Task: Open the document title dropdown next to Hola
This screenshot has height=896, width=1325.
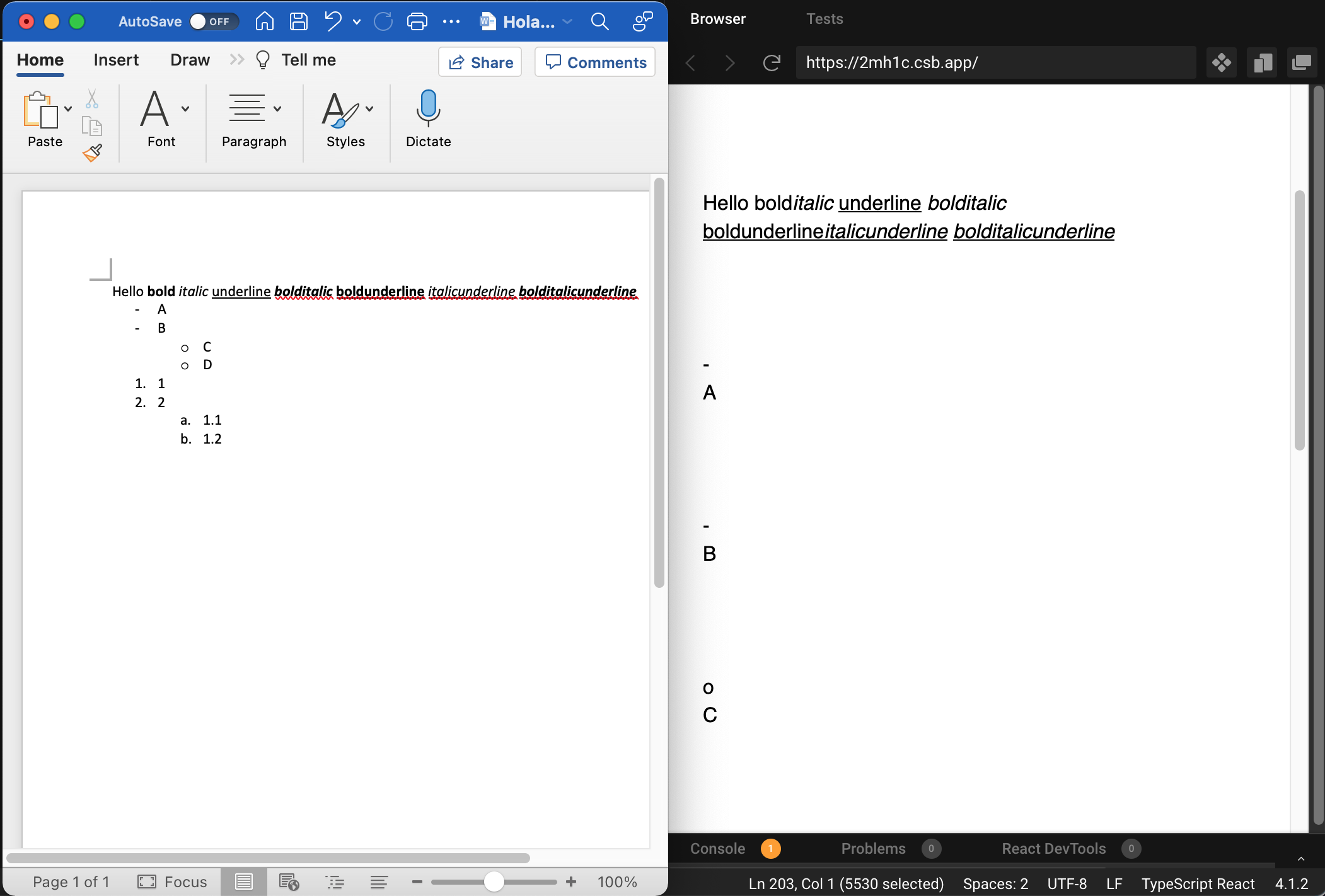Action: (568, 21)
